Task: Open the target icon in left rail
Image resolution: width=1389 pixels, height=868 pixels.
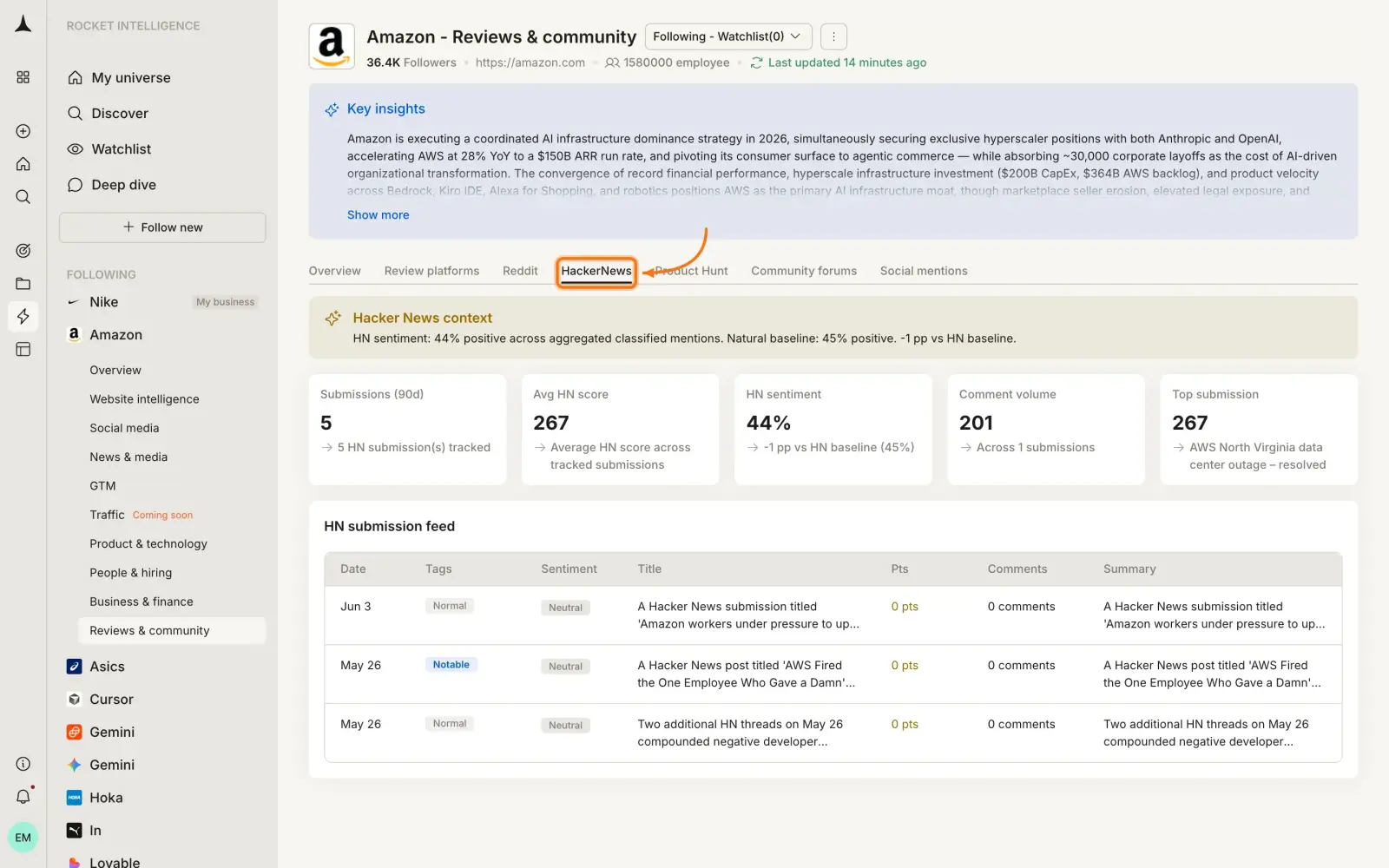Action: click(x=23, y=251)
